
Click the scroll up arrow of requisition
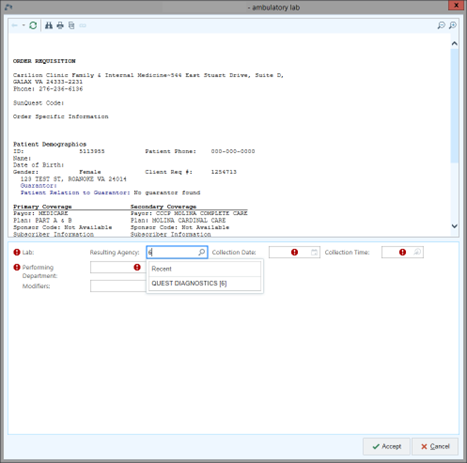tap(454, 44)
